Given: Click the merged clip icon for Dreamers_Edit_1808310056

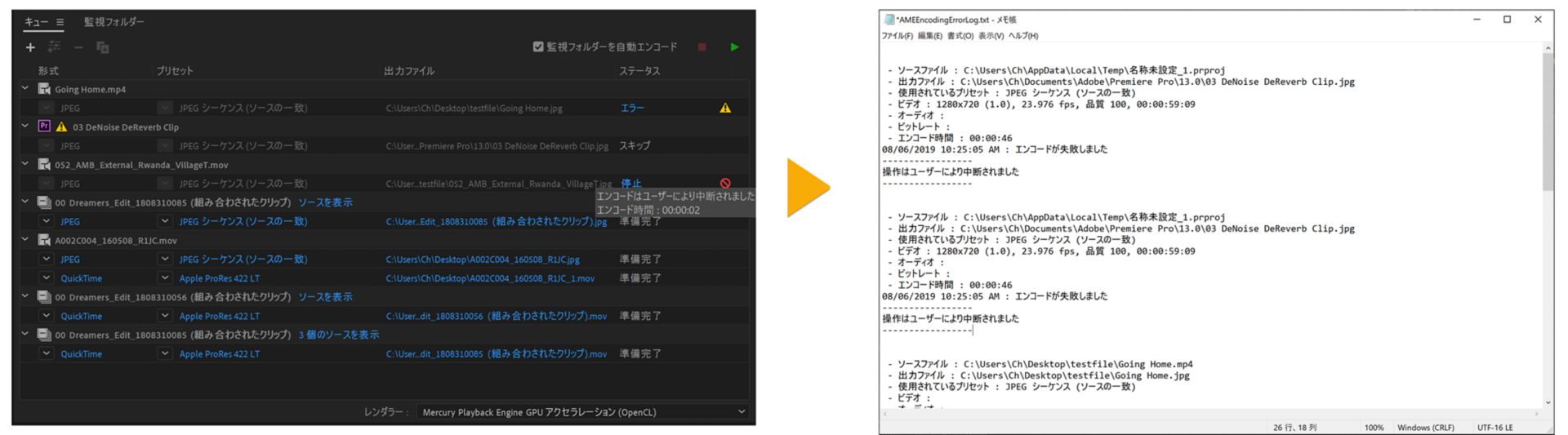Looking at the screenshot, I should (x=45, y=296).
